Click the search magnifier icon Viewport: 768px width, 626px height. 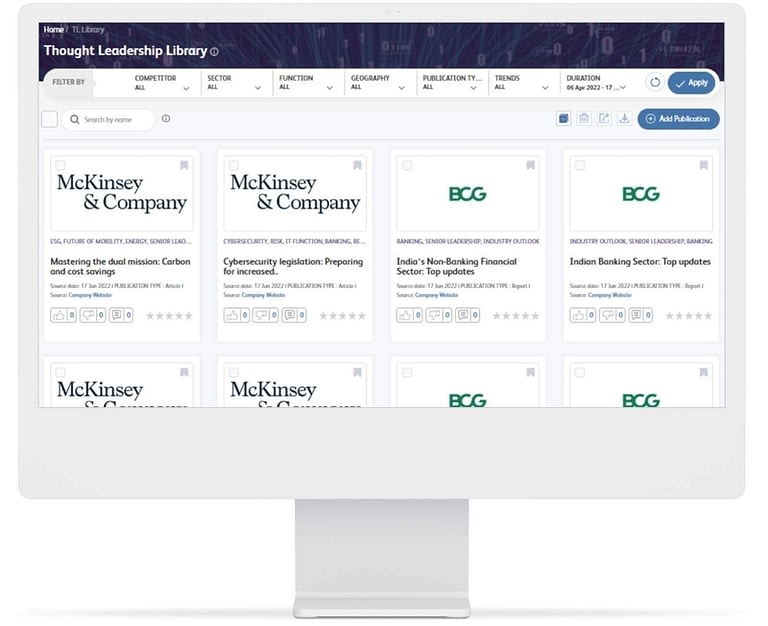pos(74,120)
